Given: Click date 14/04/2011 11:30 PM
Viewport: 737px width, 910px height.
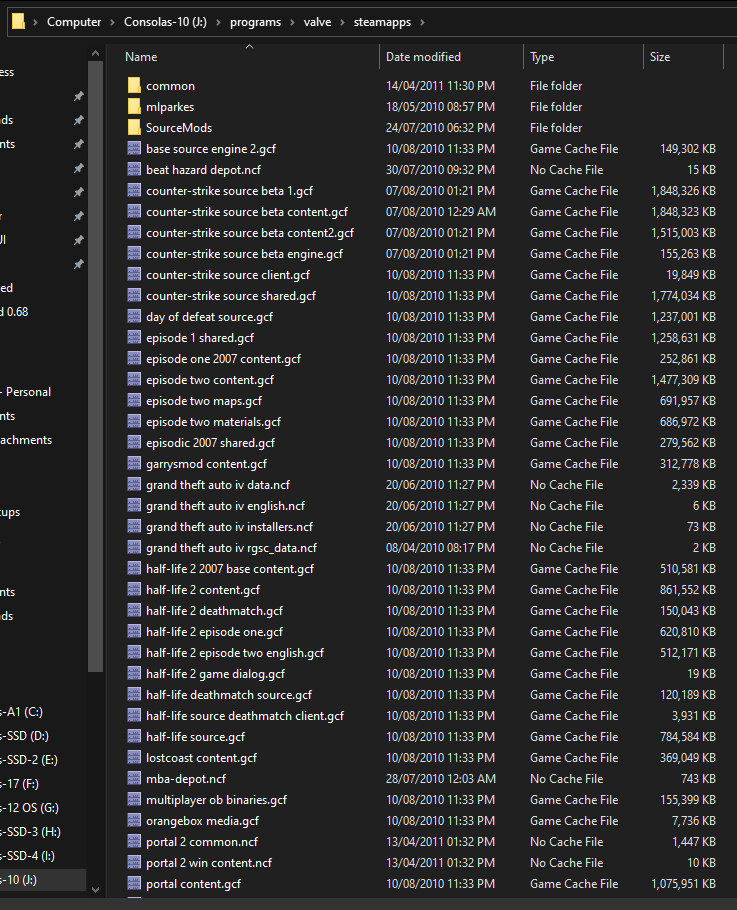Looking at the screenshot, I should tap(440, 86).
